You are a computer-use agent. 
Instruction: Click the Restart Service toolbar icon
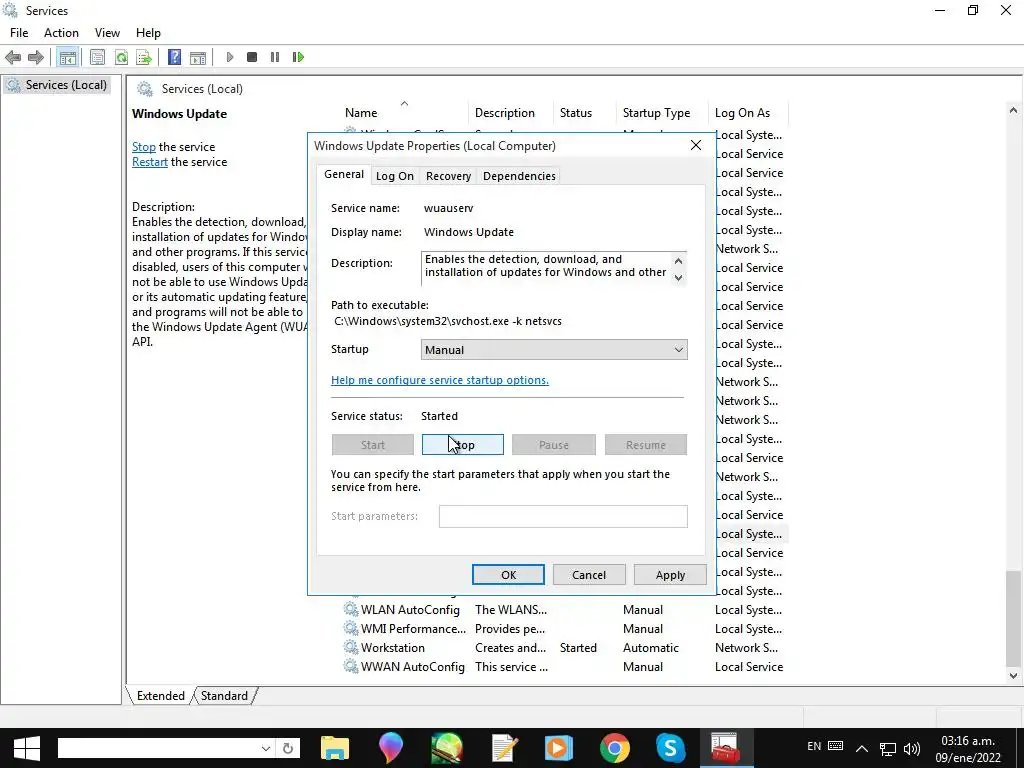(x=298, y=57)
